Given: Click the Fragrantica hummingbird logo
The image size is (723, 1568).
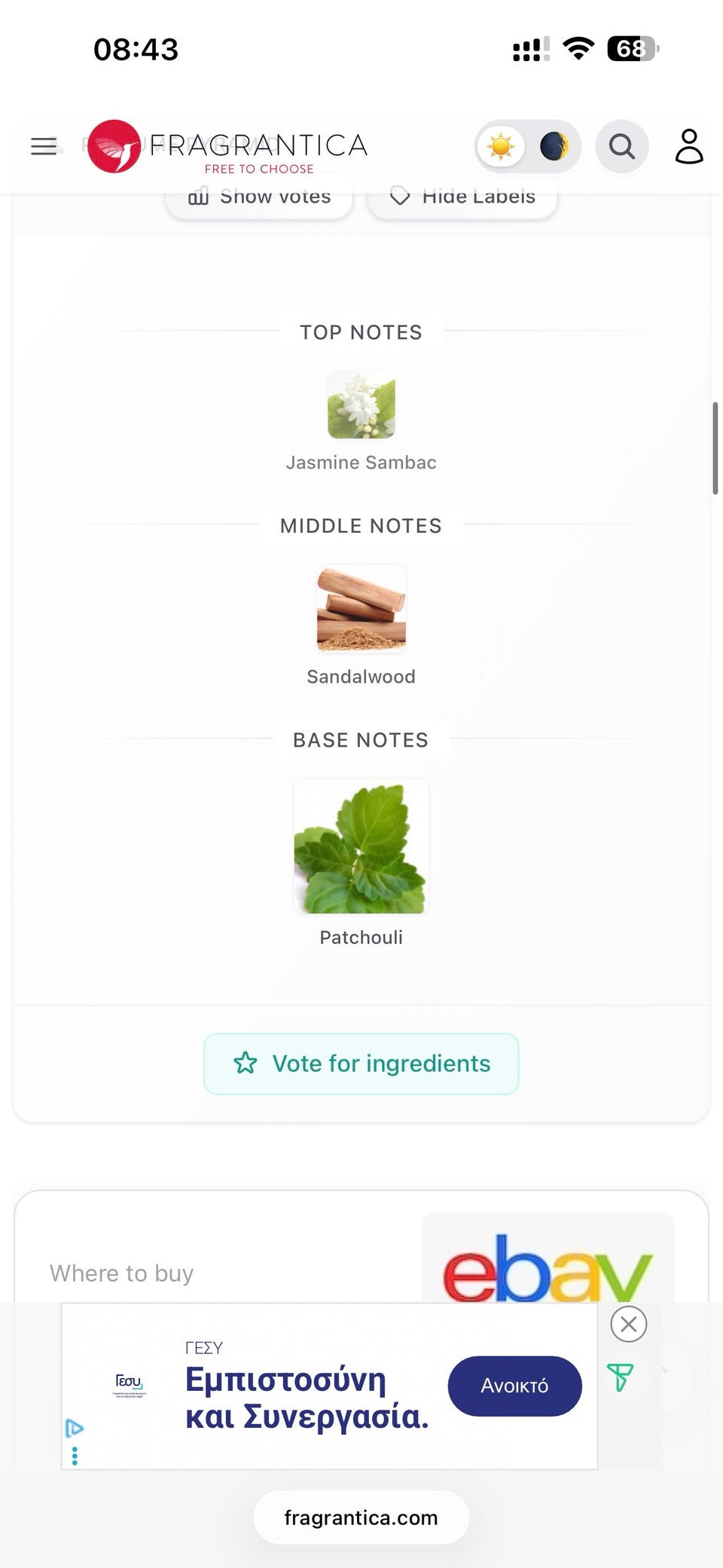Looking at the screenshot, I should click(114, 146).
